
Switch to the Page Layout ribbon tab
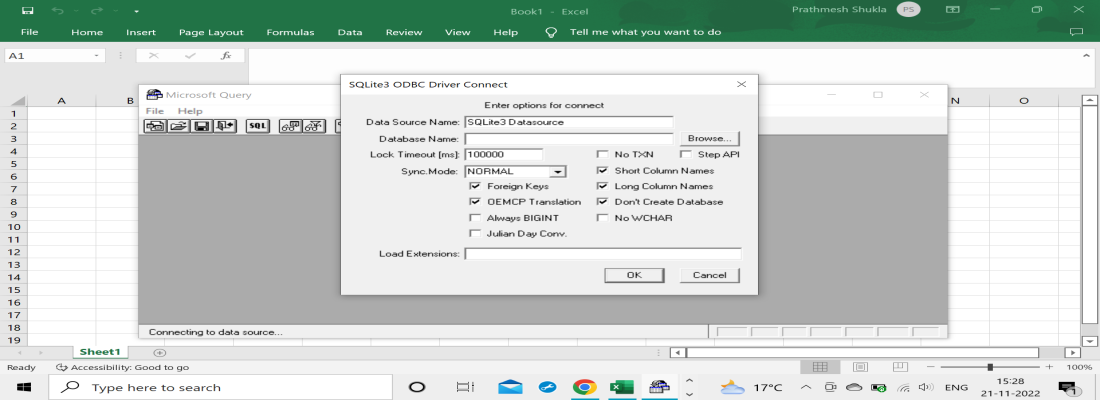click(x=211, y=32)
